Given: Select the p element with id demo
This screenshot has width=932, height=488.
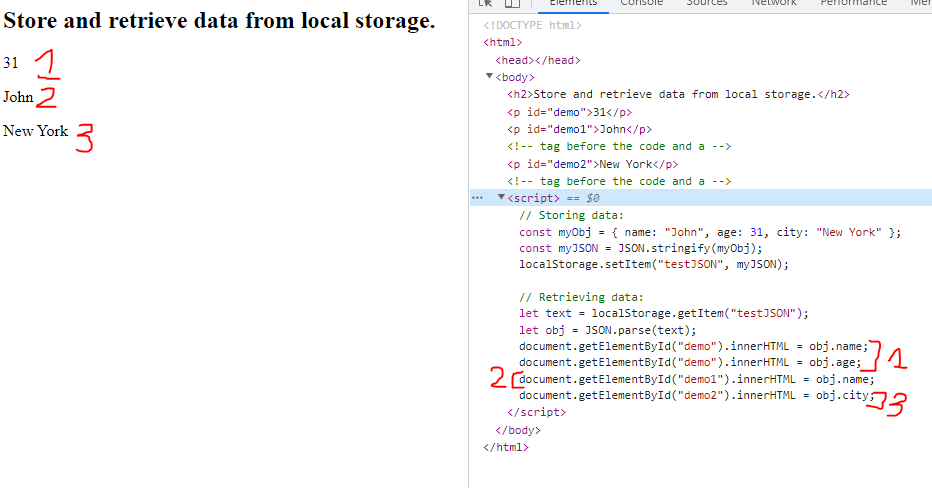Looking at the screenshot, I should [569, 112].
